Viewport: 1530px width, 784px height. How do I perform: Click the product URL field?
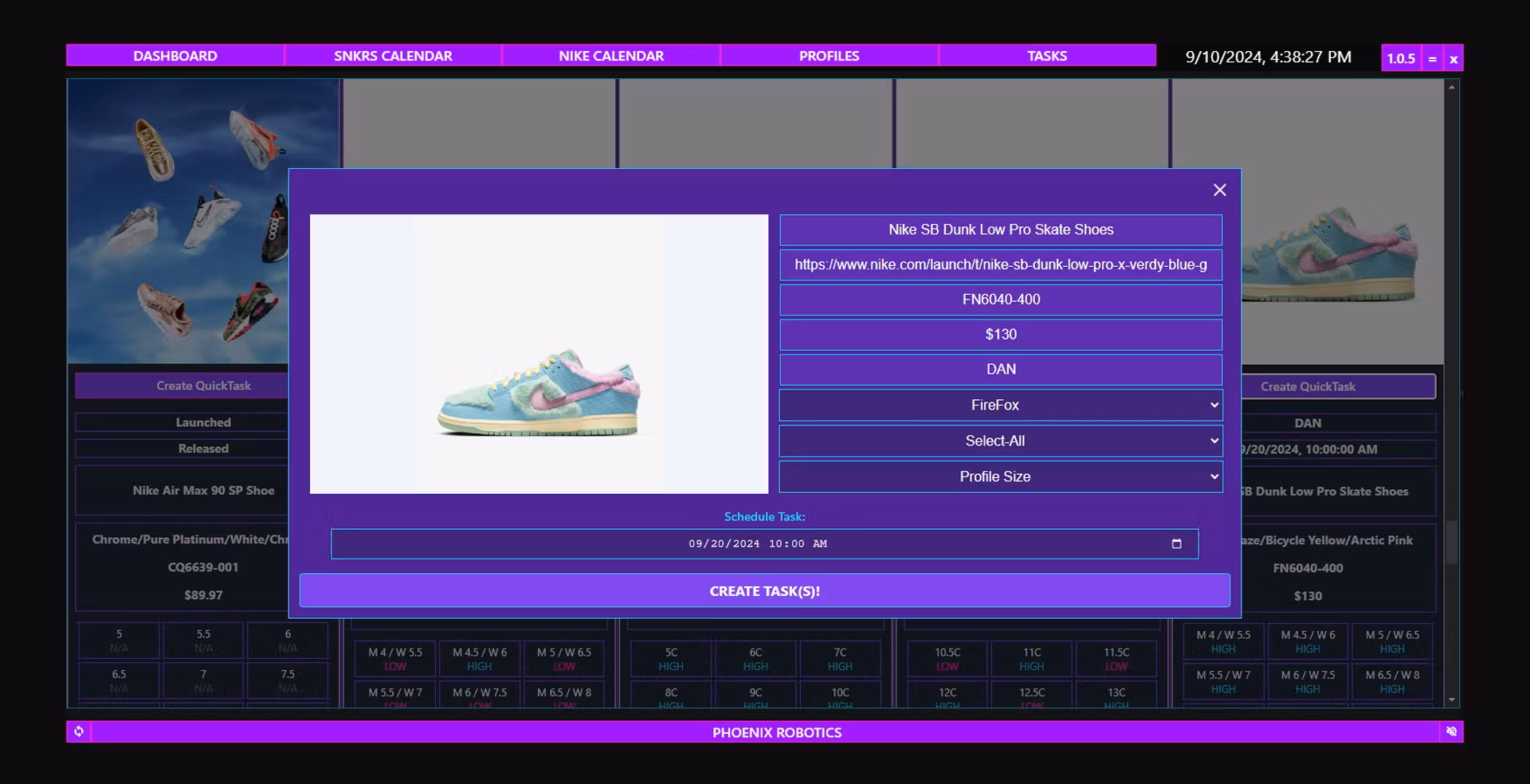1000,265
